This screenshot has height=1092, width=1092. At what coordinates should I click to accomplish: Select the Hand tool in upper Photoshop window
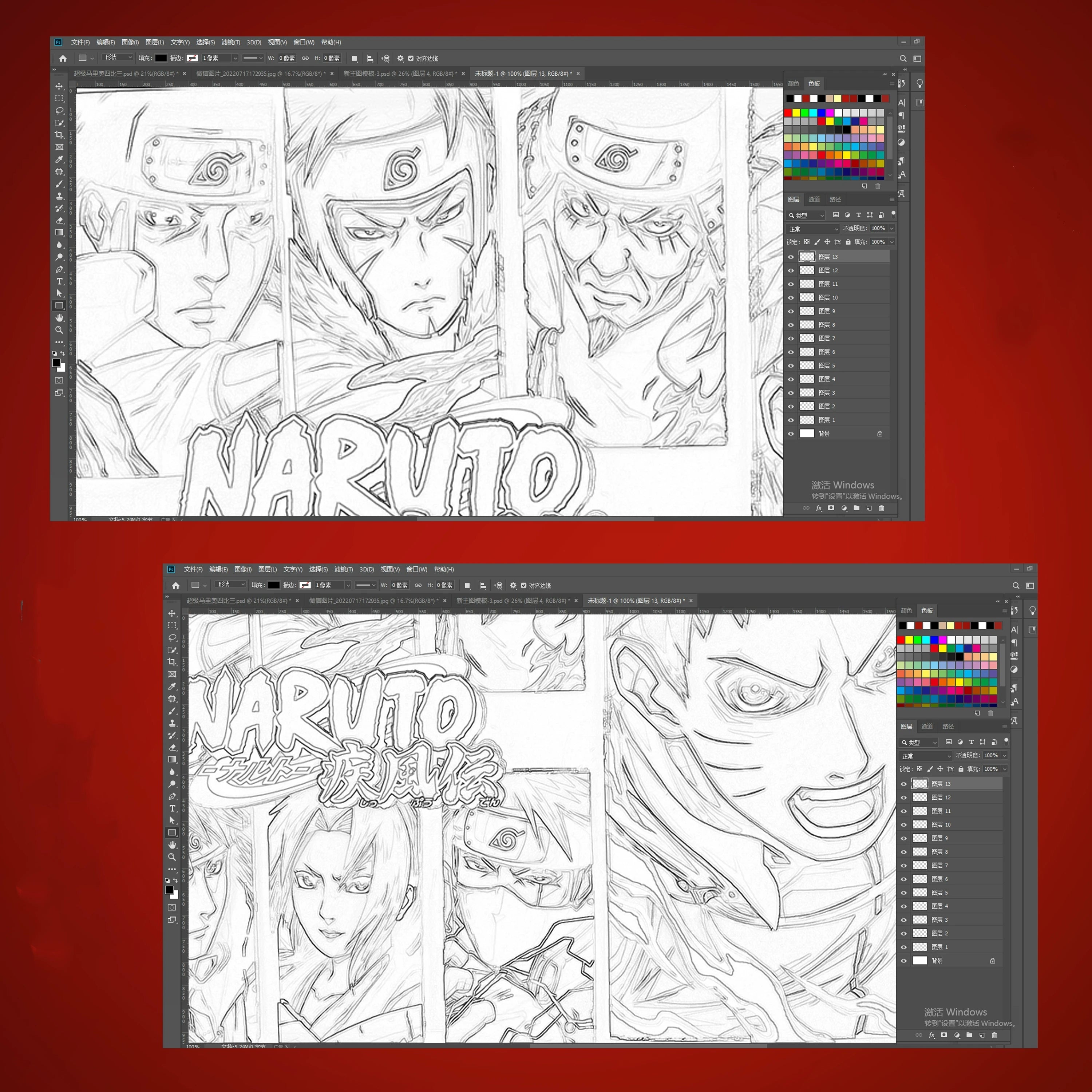(59, 318)
